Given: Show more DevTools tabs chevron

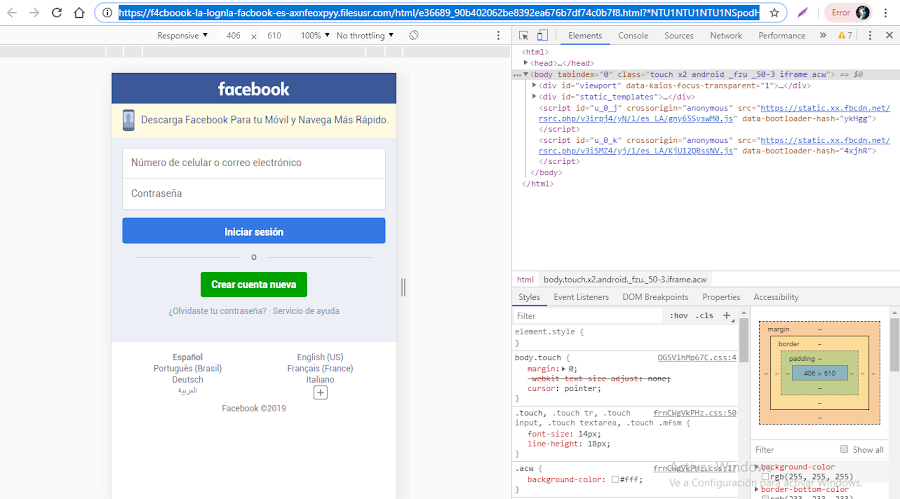Looking at the screenshot, I should click(823, 35).
